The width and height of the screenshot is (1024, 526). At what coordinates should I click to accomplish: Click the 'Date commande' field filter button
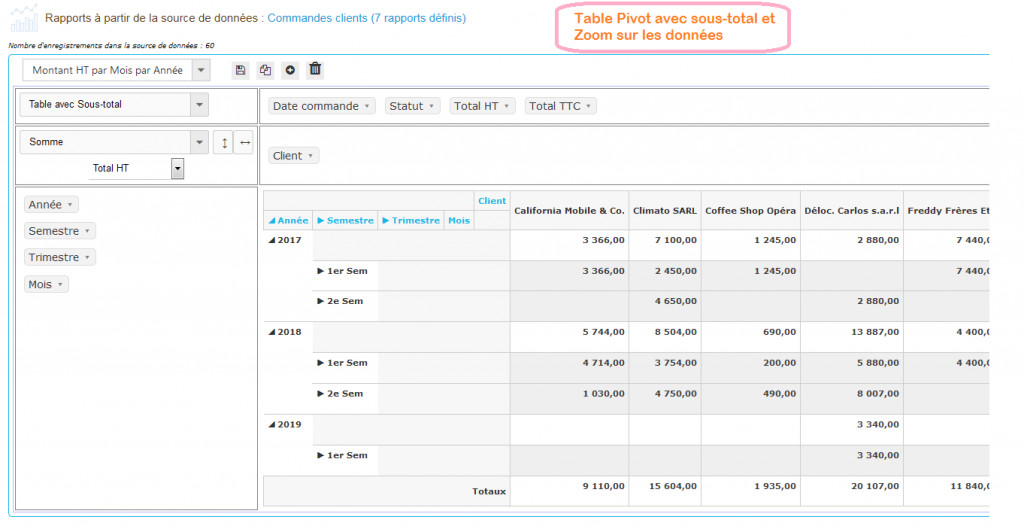pyautogui.click(x=322, y=106)
